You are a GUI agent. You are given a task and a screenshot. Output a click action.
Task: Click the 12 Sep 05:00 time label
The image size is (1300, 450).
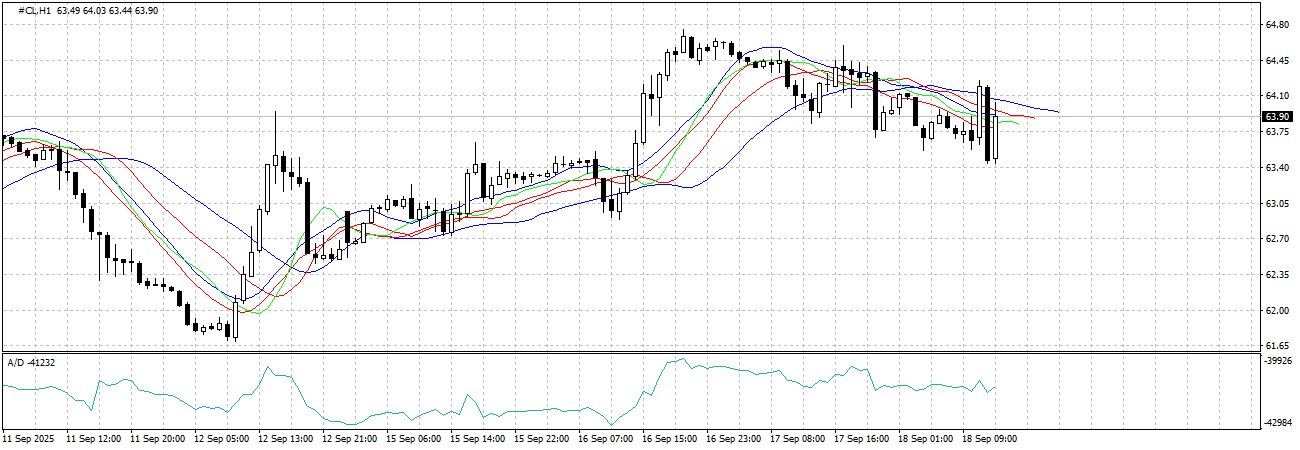coord(221,439)
